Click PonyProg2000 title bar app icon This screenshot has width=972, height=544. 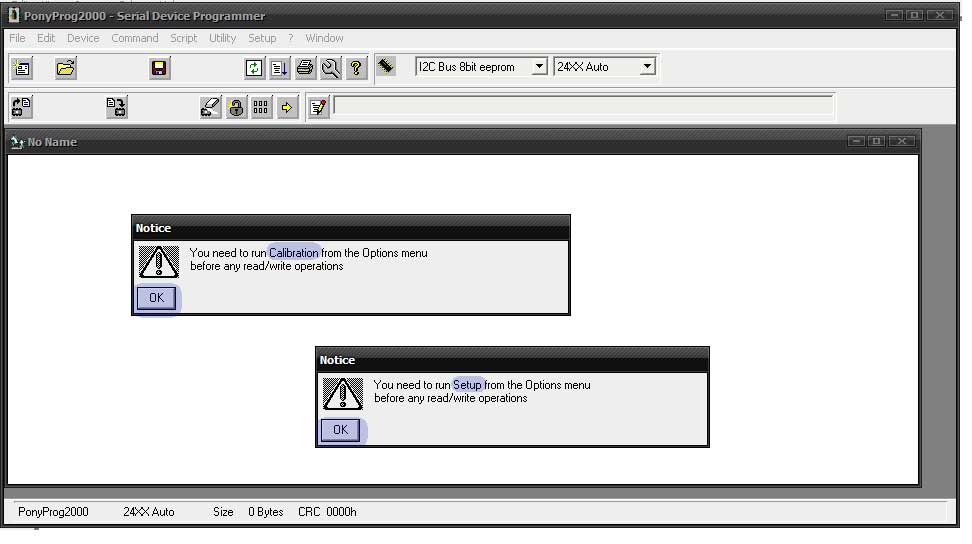(x=14, y=15)
